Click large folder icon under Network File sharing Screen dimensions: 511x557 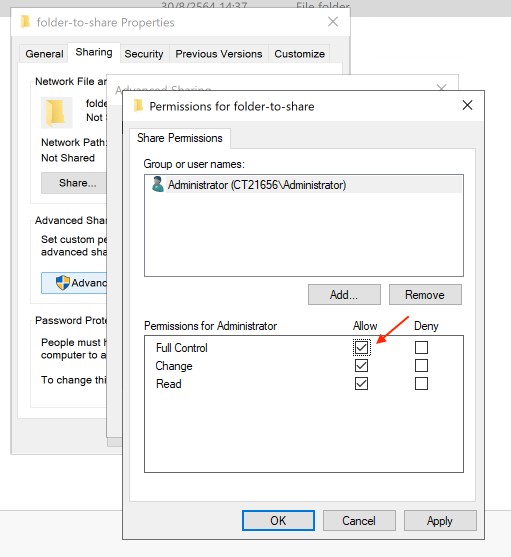coord(56,112)
